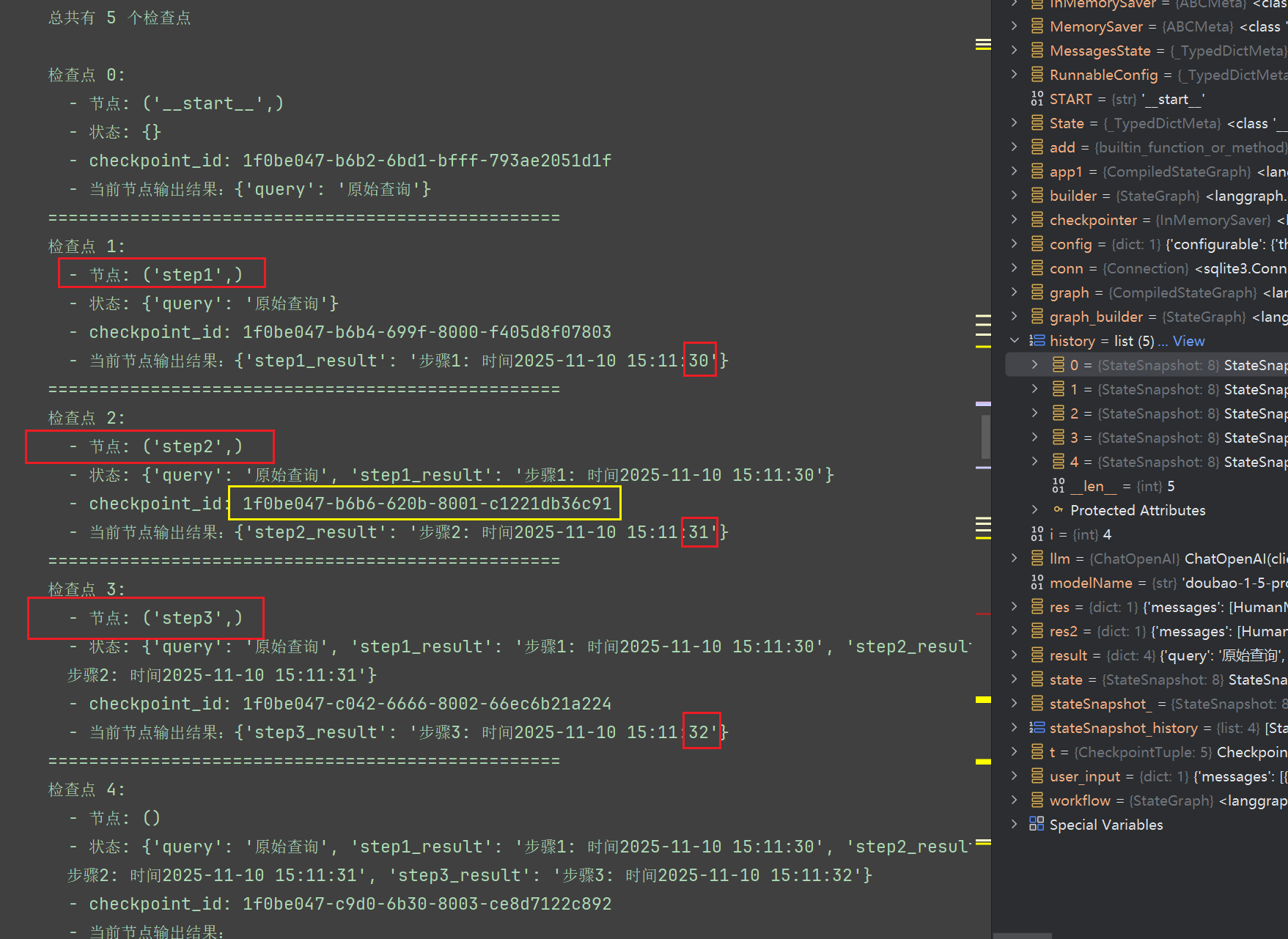
Task: Expand the workflow StateGraph variable
Action: click(x=1014, y=800)
